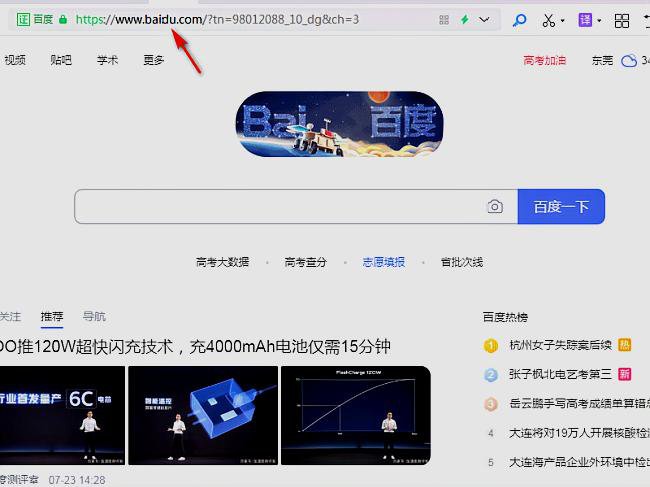
Task: Open the screenshot tool dropdown arrow
Action: 562,20
